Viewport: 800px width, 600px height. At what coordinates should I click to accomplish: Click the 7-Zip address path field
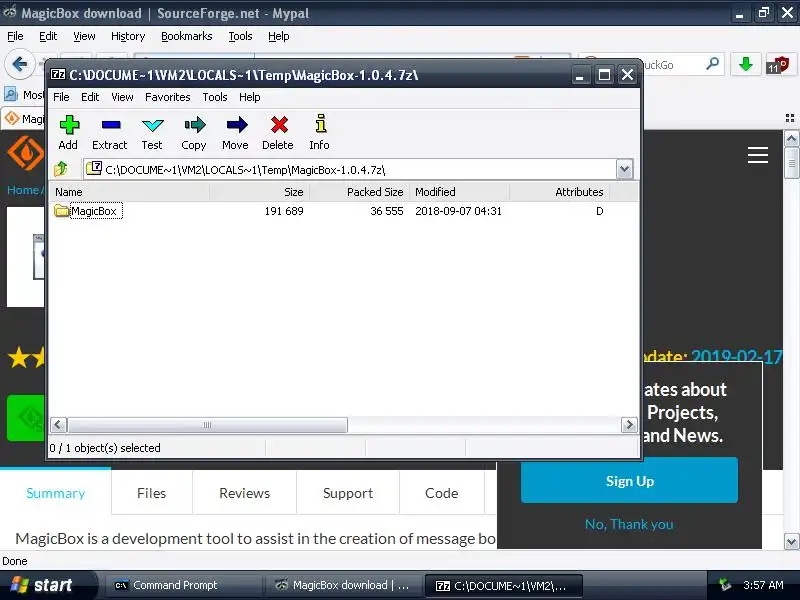coord(350,169)
